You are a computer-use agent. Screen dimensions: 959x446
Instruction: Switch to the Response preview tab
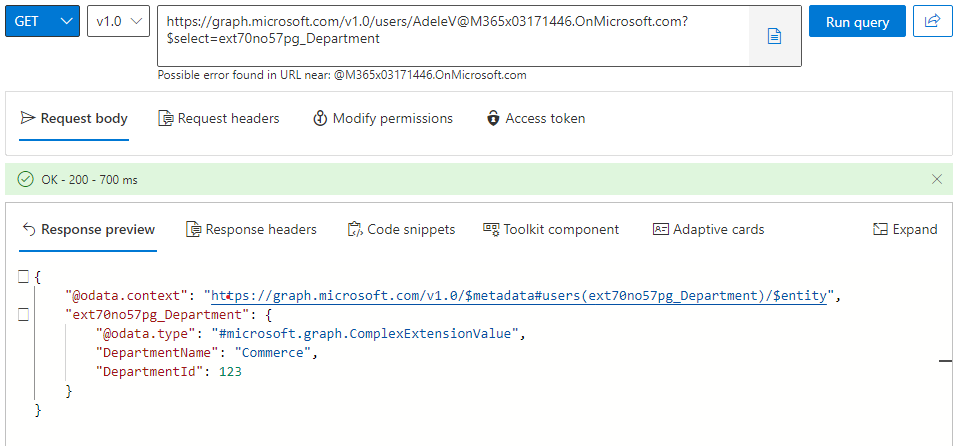pos(88,229)
